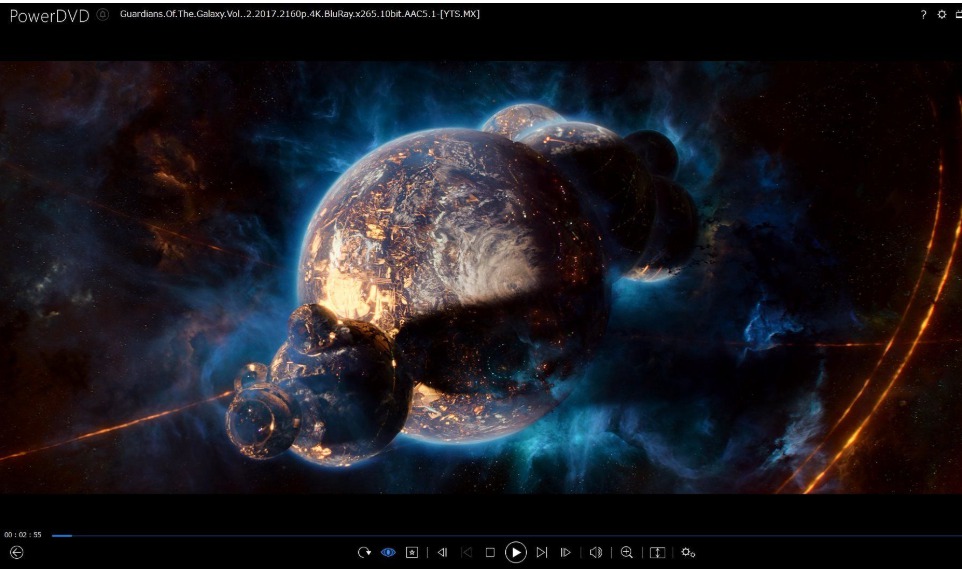Open the bookmark star icon
The width and height of the screenshot is (962, 569).
[x=412, y=552]
